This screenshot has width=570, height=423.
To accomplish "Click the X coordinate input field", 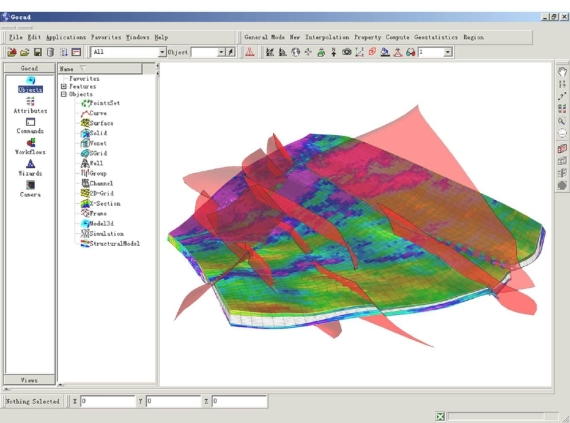I will (107, 401).
